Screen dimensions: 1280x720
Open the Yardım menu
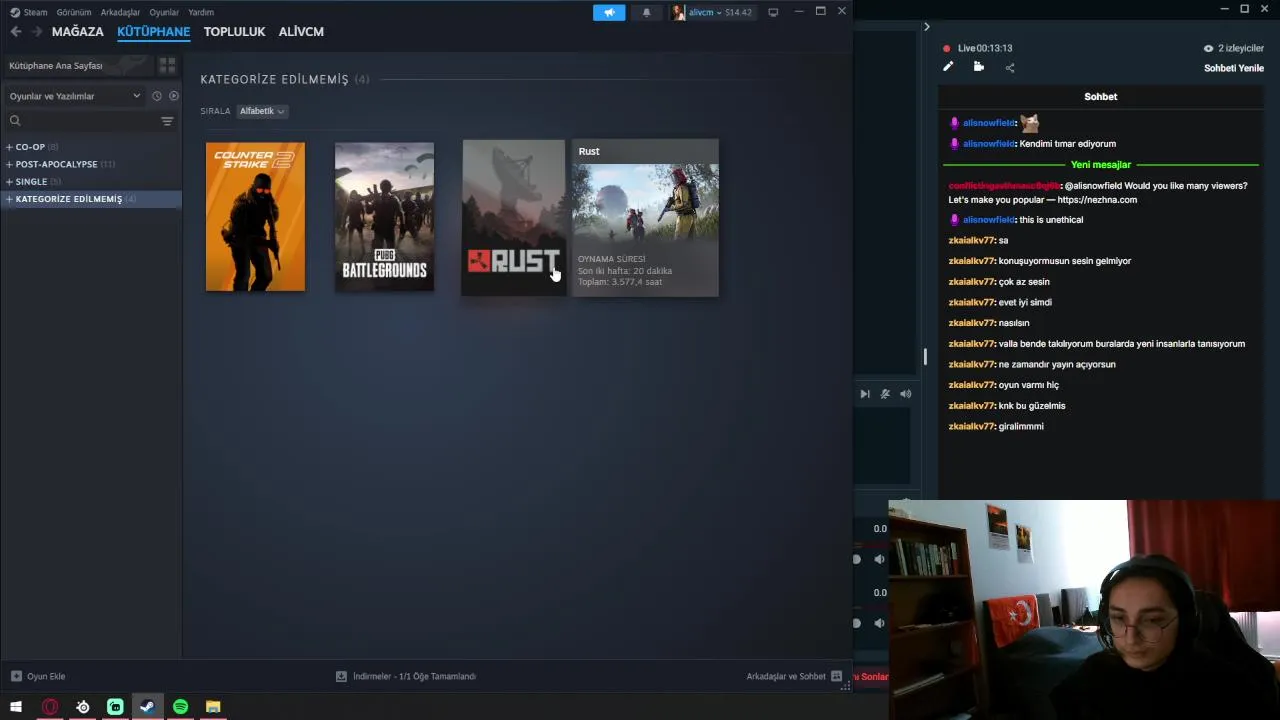pyautogui.click(x=201, y=12)
